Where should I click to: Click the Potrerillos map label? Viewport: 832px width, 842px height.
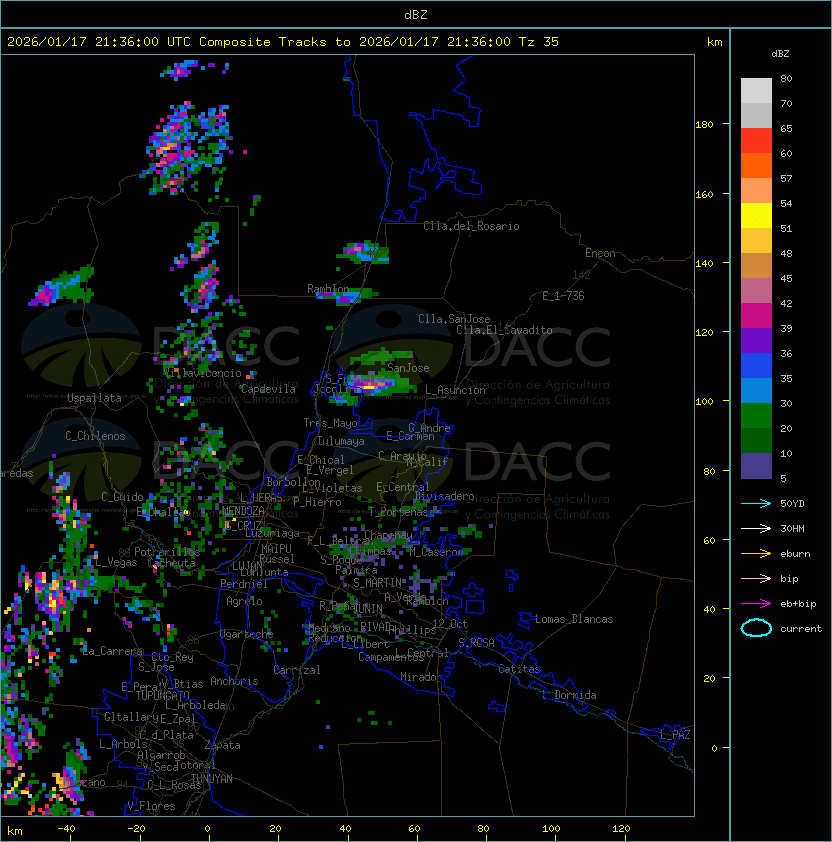coord(167,552)
